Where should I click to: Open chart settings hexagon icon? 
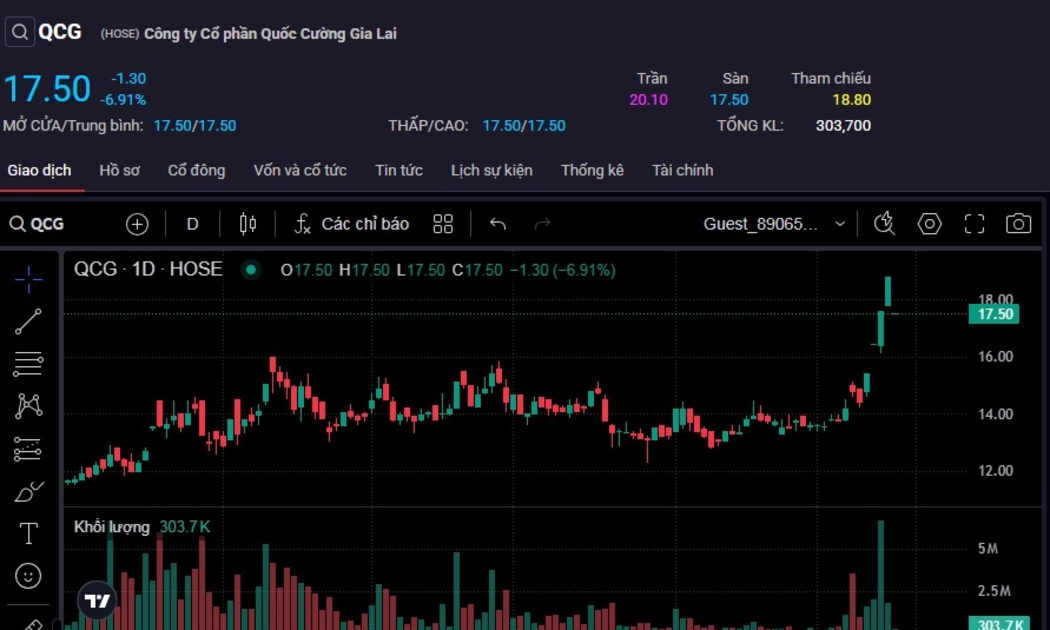(x=929, y=224)
